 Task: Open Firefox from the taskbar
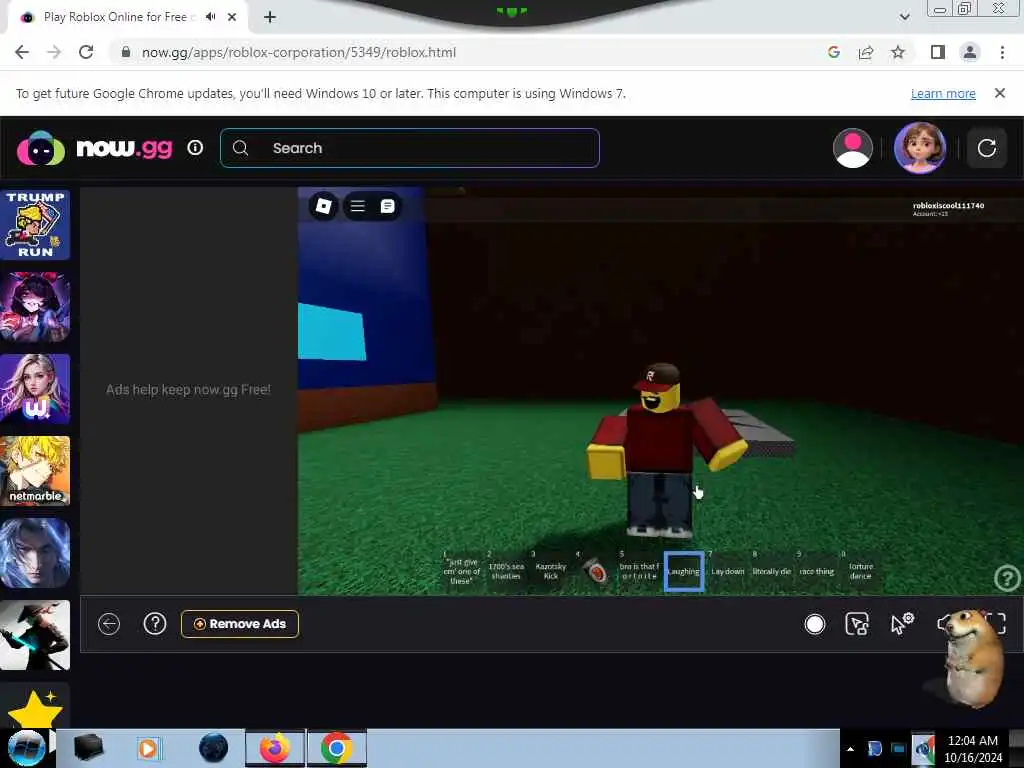pos(275,748)
